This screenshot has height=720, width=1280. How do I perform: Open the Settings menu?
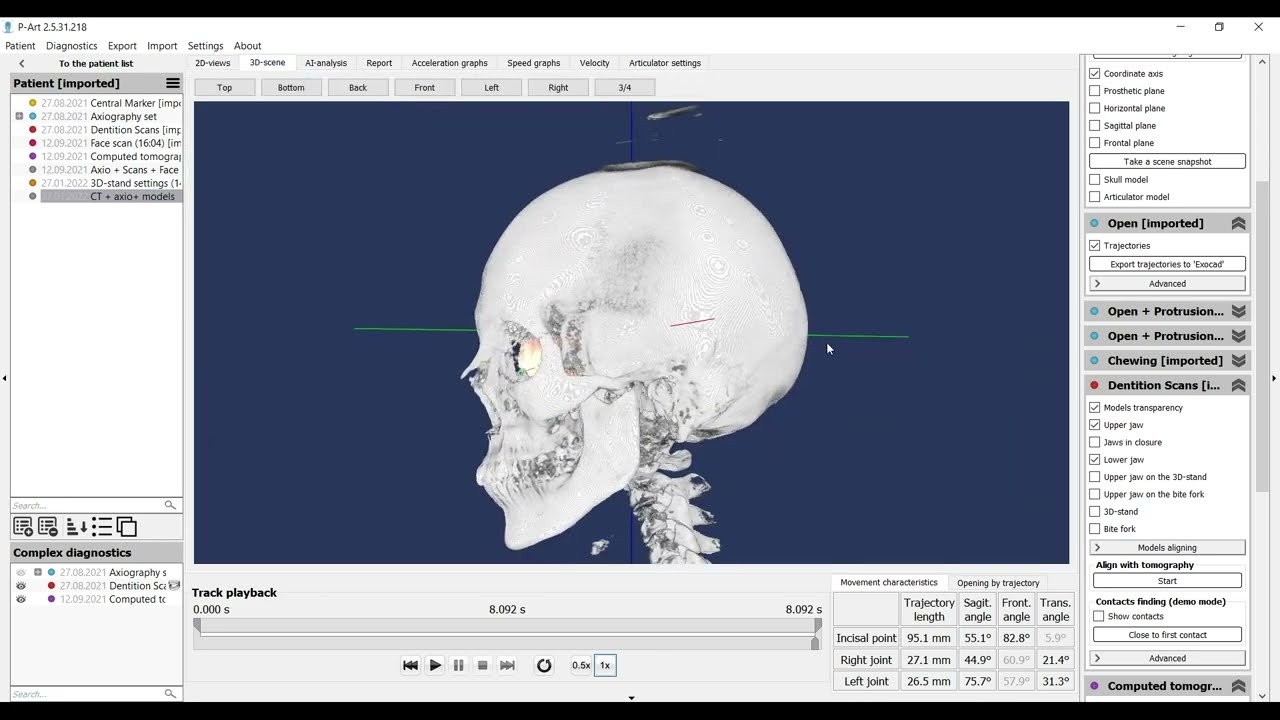point(205,46)
